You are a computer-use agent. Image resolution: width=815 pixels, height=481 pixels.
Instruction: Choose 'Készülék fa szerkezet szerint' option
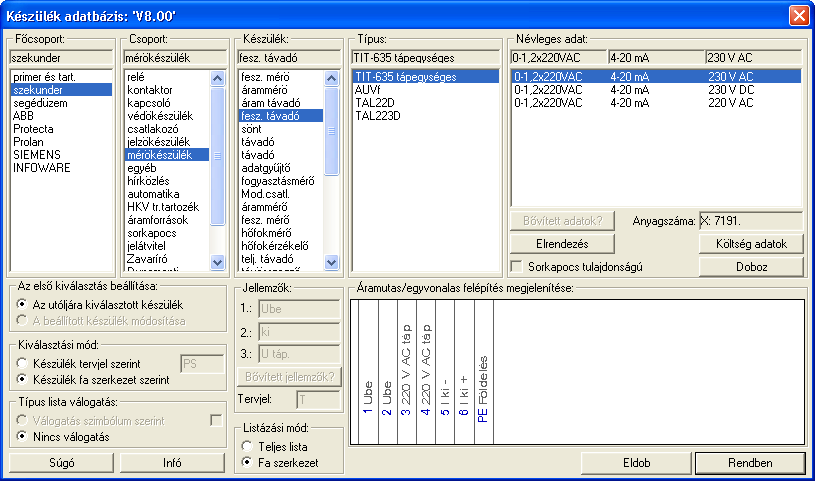tap(22, 380)
